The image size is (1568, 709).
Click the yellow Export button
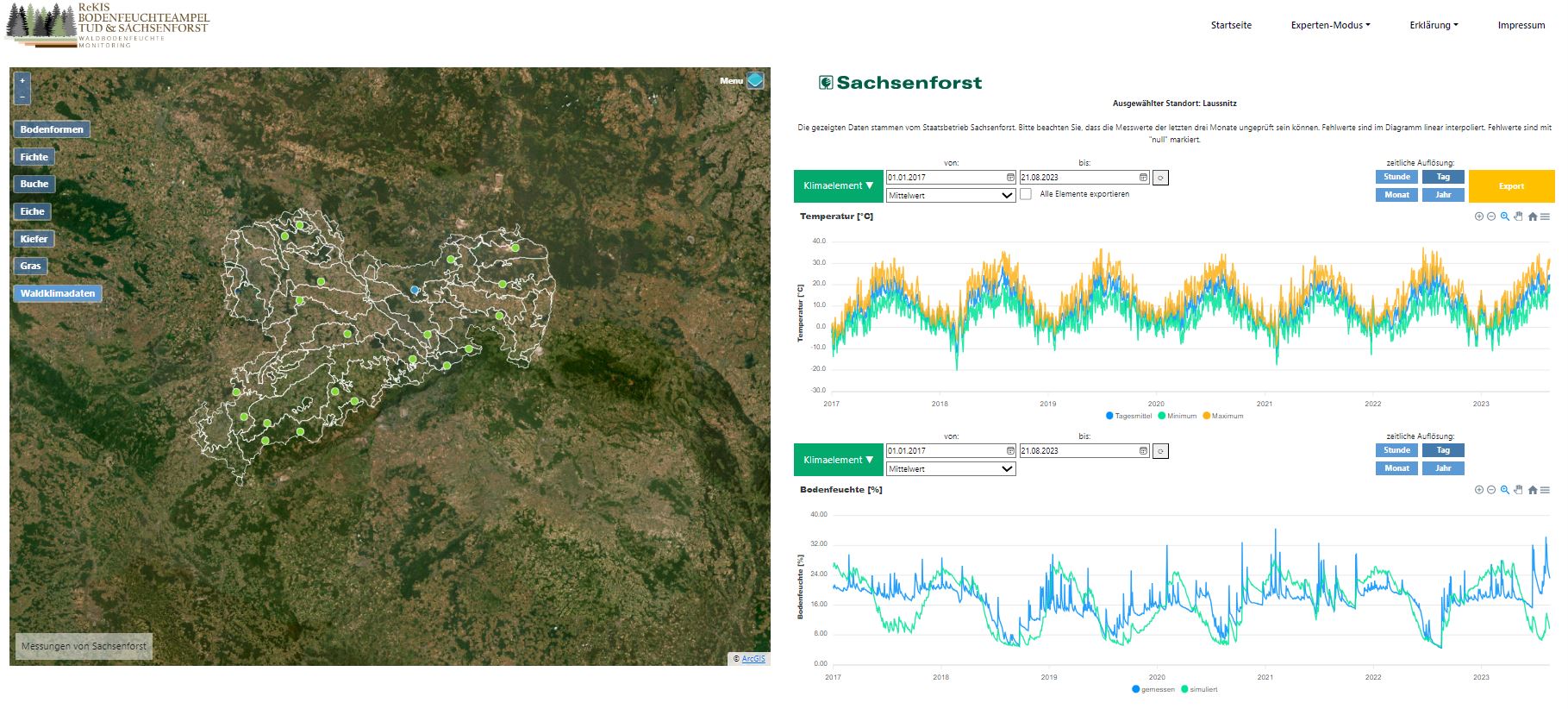[1510, 186]
